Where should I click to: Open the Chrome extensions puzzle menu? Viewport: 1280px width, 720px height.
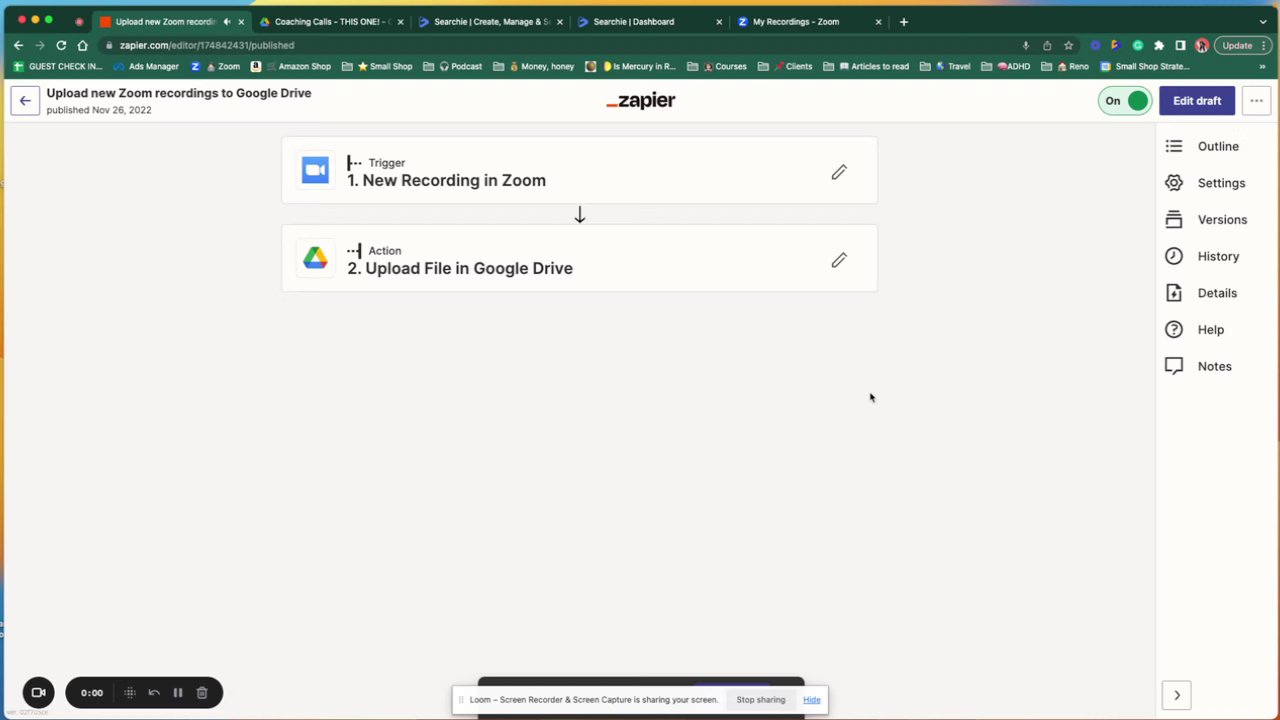1159,45
